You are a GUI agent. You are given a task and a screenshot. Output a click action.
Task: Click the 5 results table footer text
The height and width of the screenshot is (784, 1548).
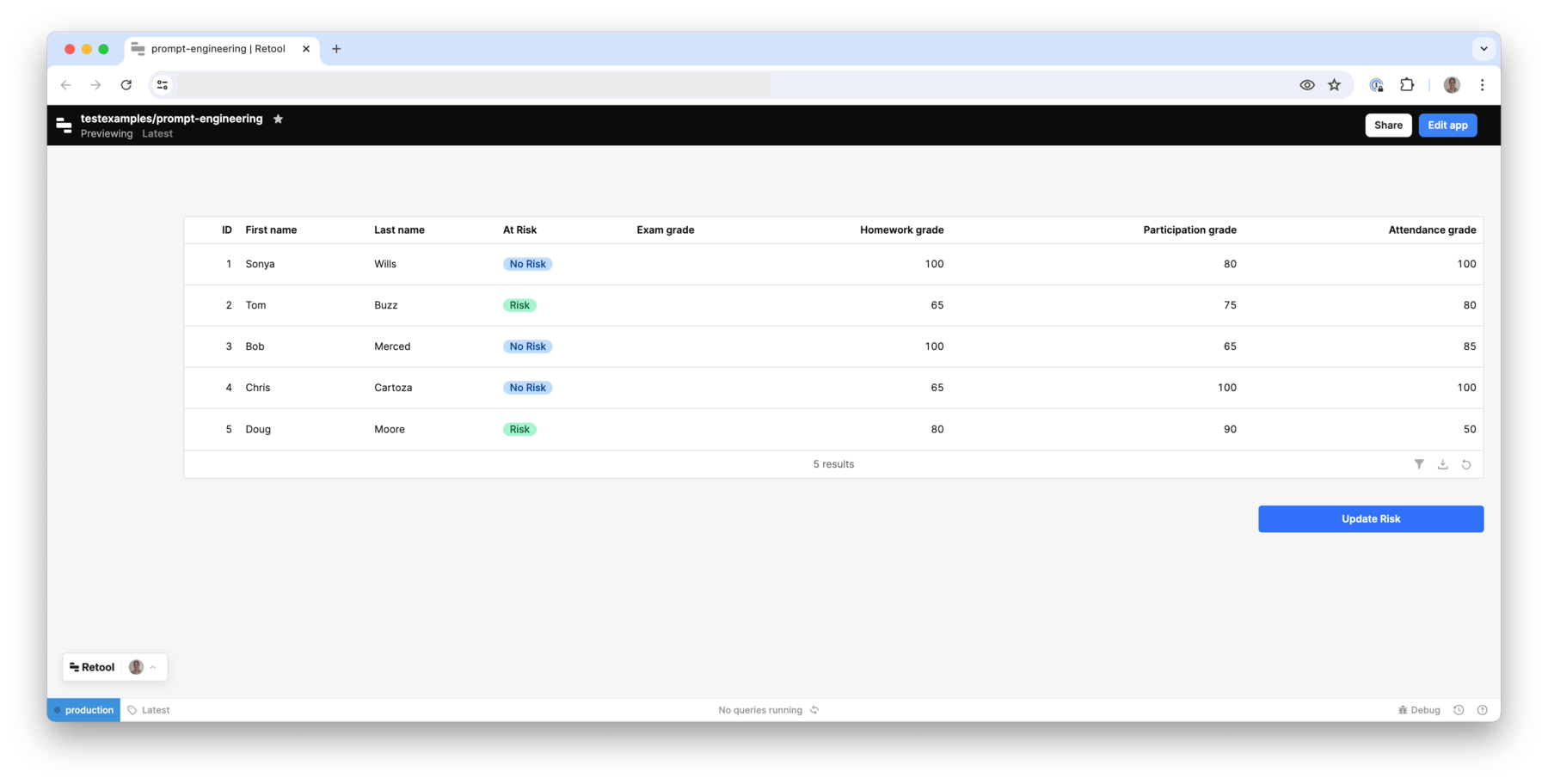click(833, 464)
